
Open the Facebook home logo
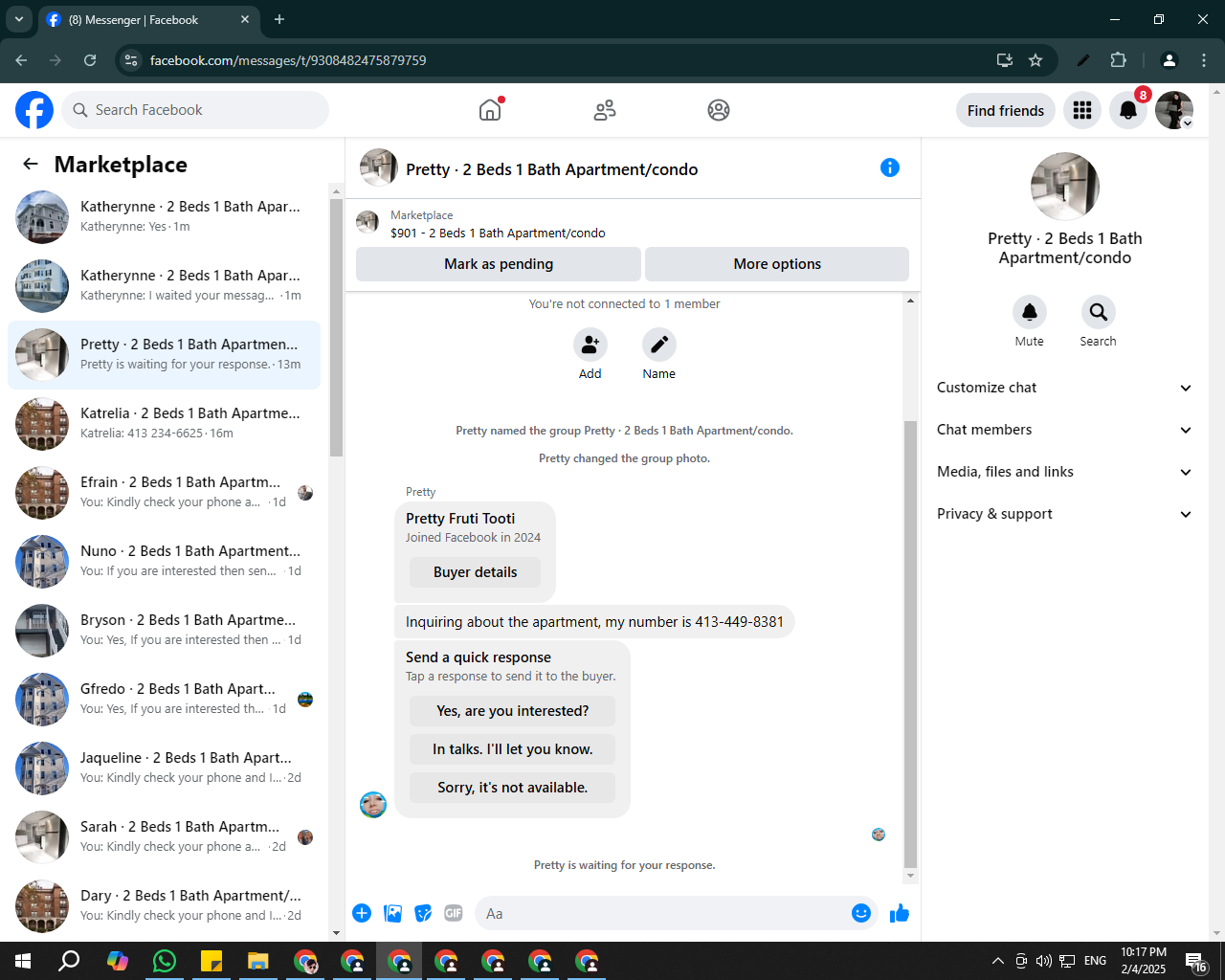tap(34, 110)
